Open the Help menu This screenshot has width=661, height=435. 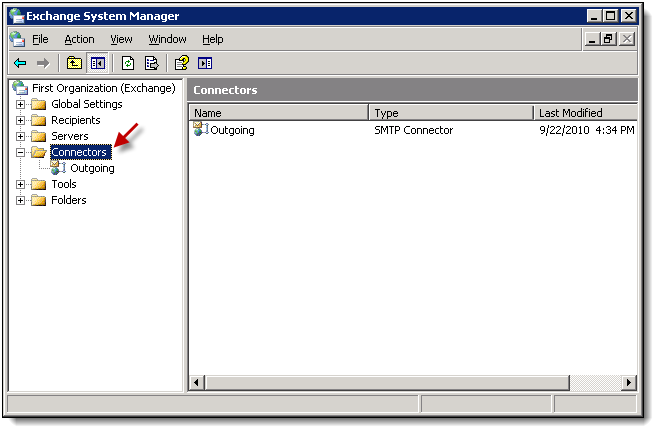[212, 39]
